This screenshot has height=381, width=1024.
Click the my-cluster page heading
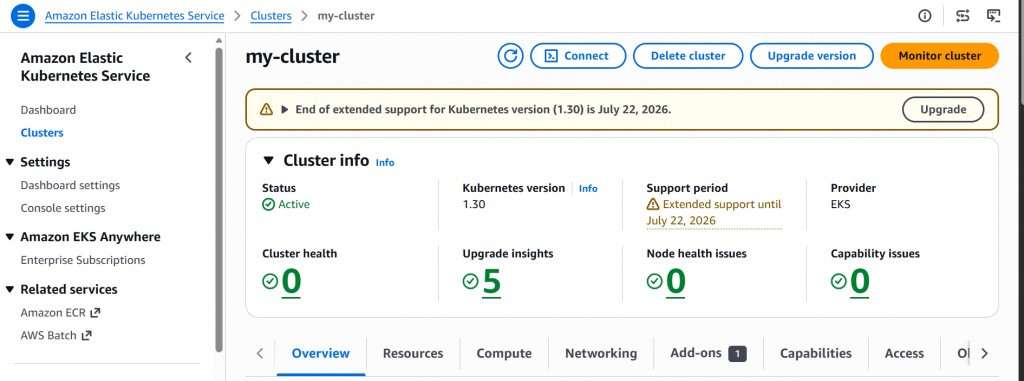pyautogui.click(x=293, y=57)
